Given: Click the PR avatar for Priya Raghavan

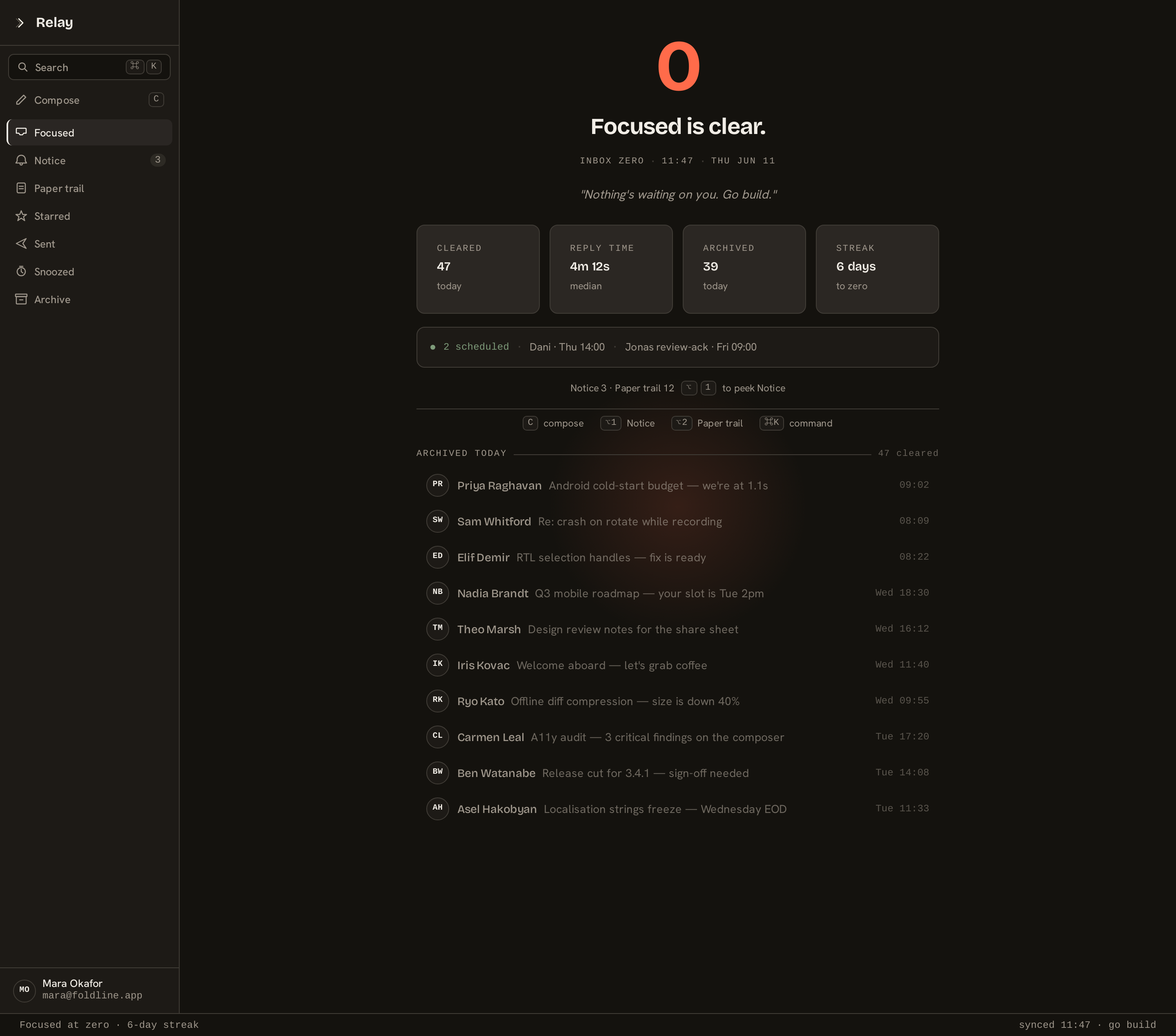Looking at the screenshot, I should pos(437,485).
